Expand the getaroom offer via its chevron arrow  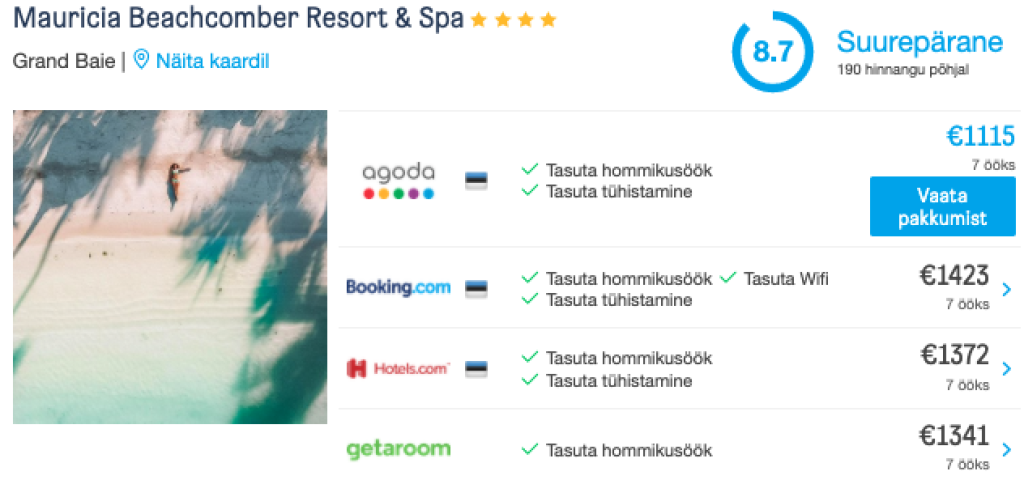coord(1006,449)
